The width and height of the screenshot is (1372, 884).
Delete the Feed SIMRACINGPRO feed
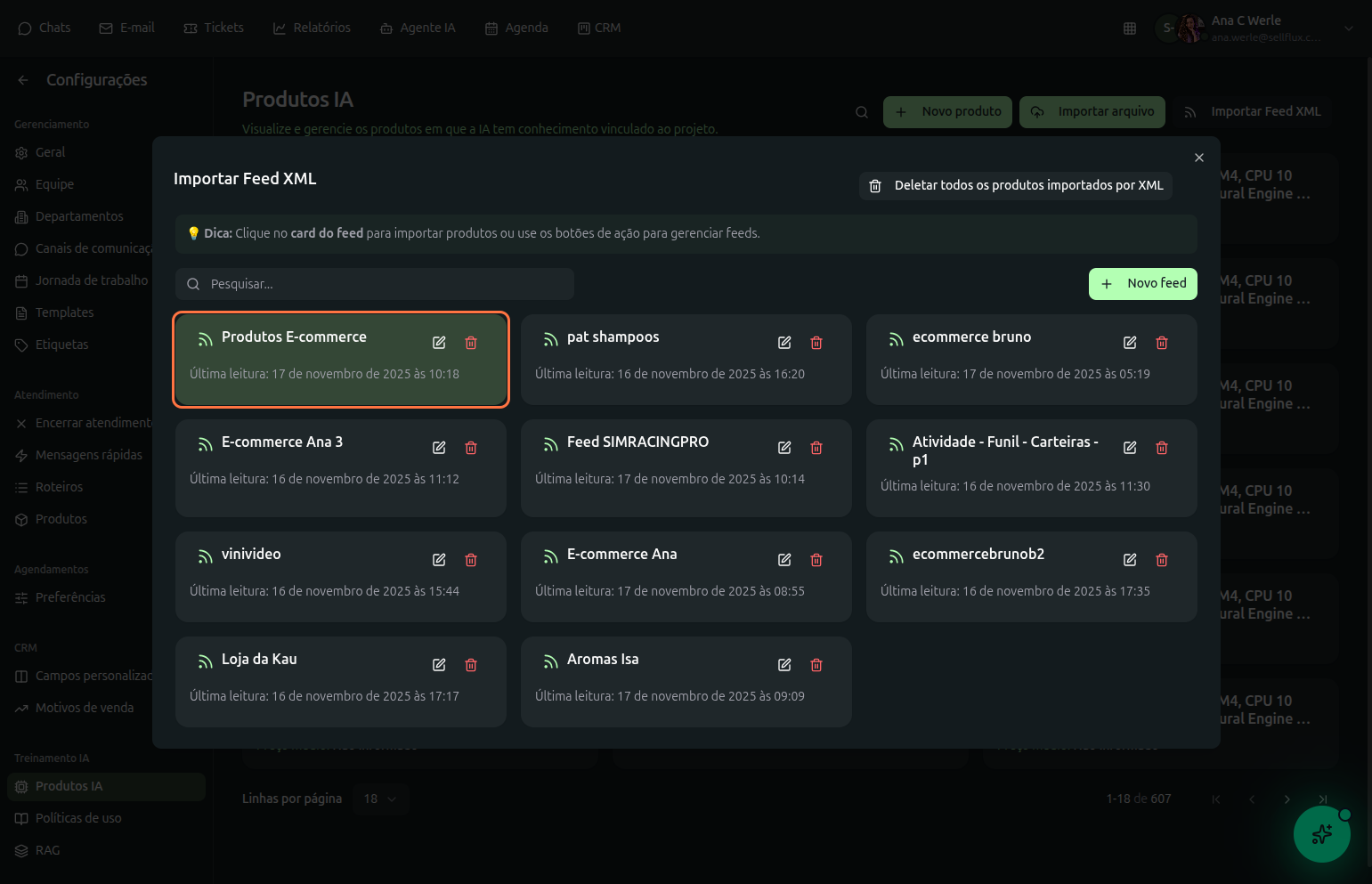tap(816, 448)
